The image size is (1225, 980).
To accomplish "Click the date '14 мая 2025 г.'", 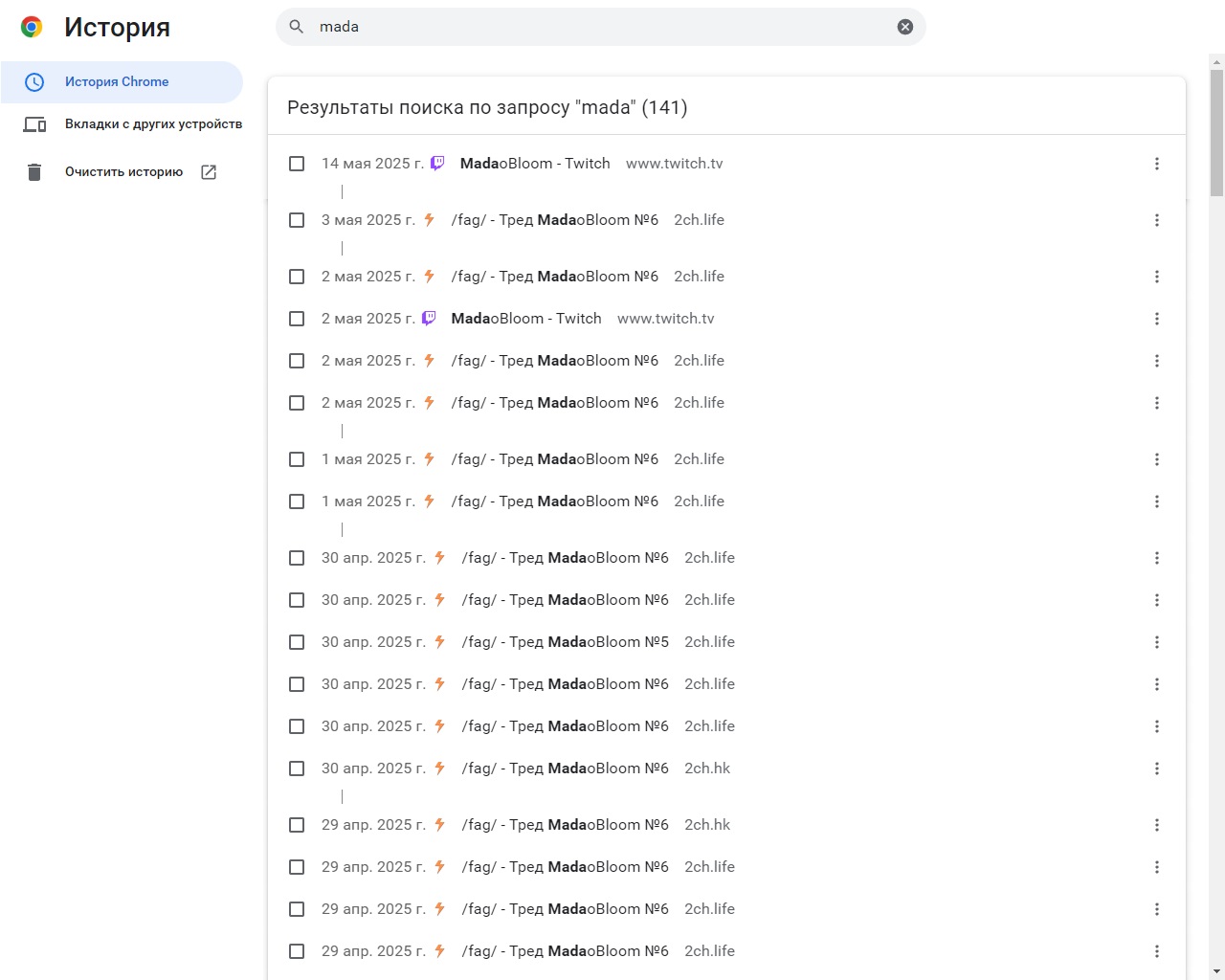I will [x=372, y=164].
